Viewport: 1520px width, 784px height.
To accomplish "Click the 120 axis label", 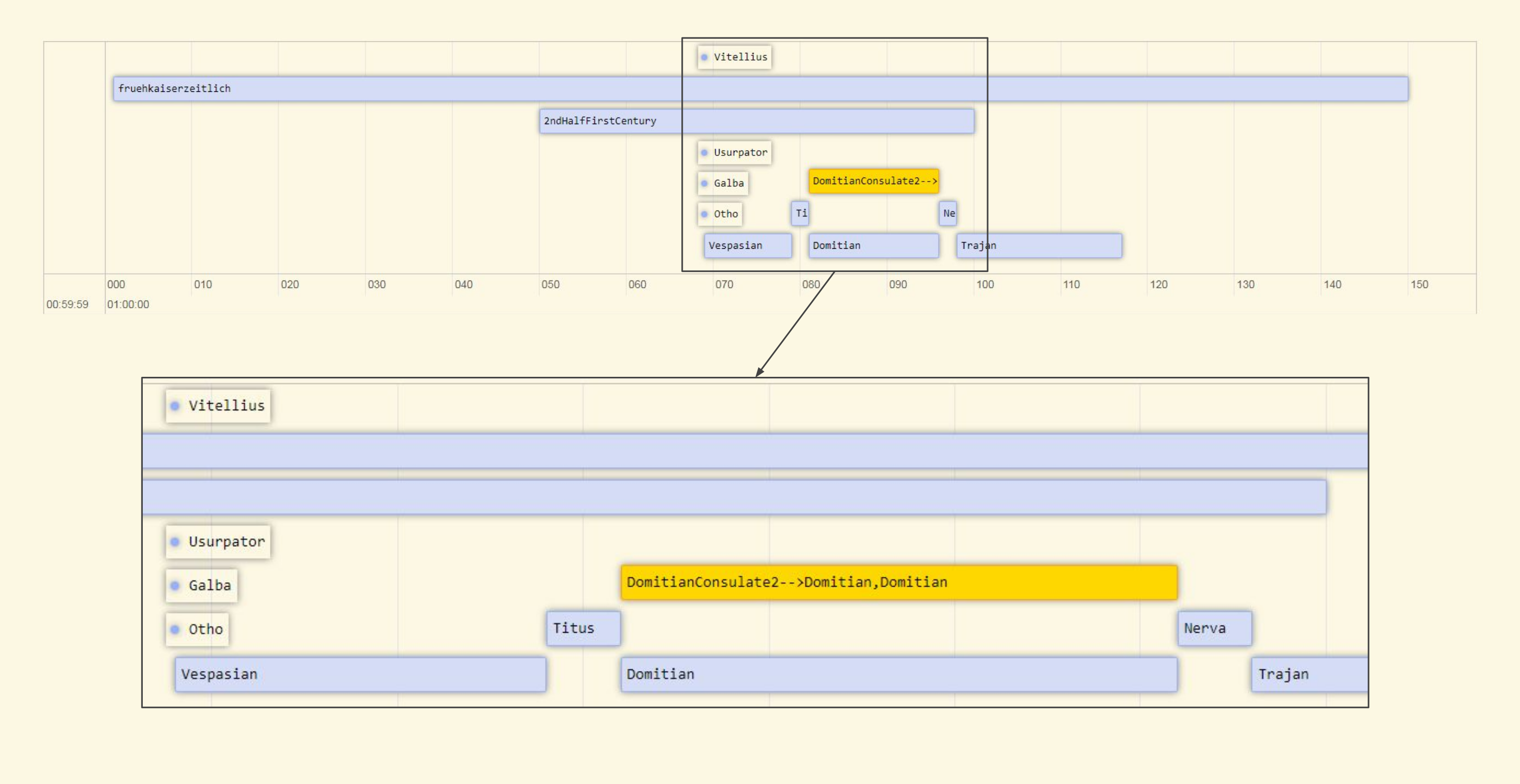I will coord(1158,285).
